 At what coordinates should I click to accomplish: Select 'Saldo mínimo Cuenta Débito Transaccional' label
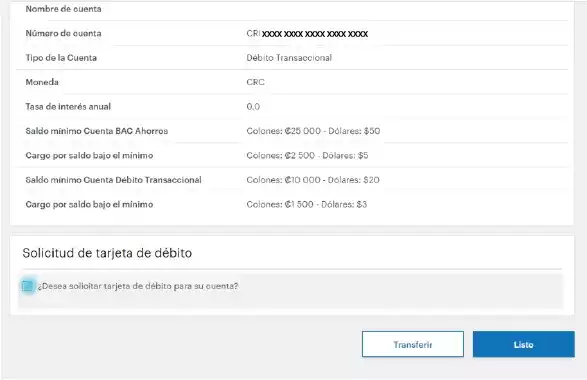pos(113,180)
